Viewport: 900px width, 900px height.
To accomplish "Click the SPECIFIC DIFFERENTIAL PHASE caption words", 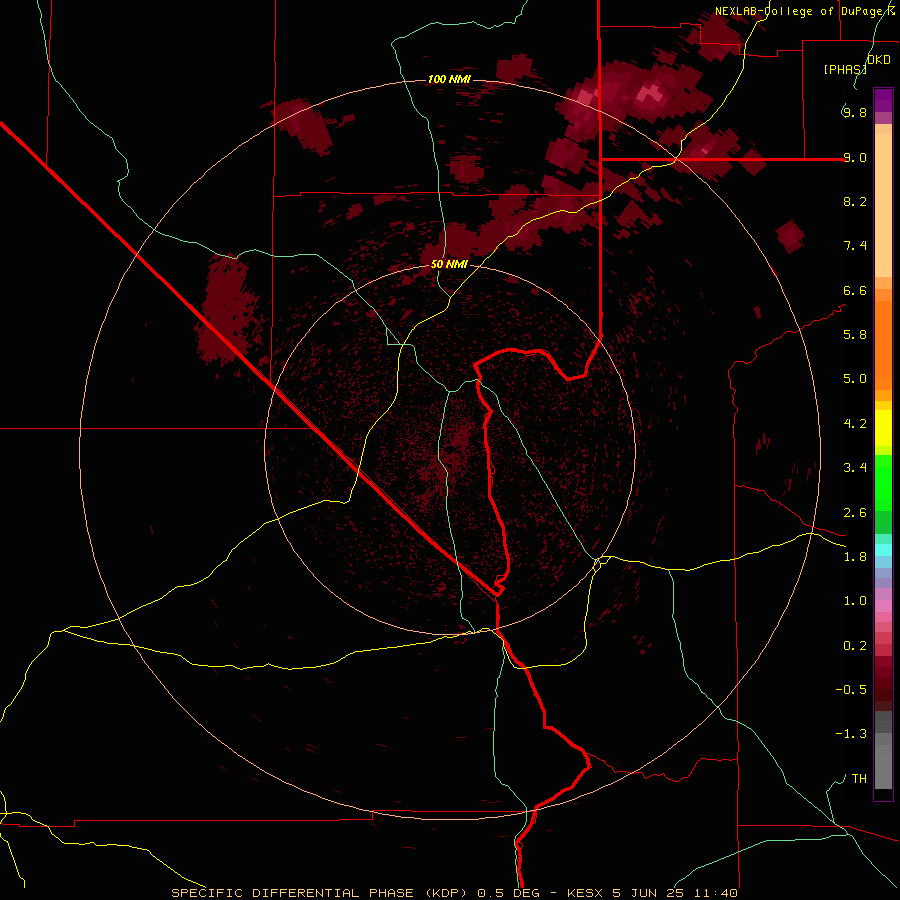I will click(292, 893).
